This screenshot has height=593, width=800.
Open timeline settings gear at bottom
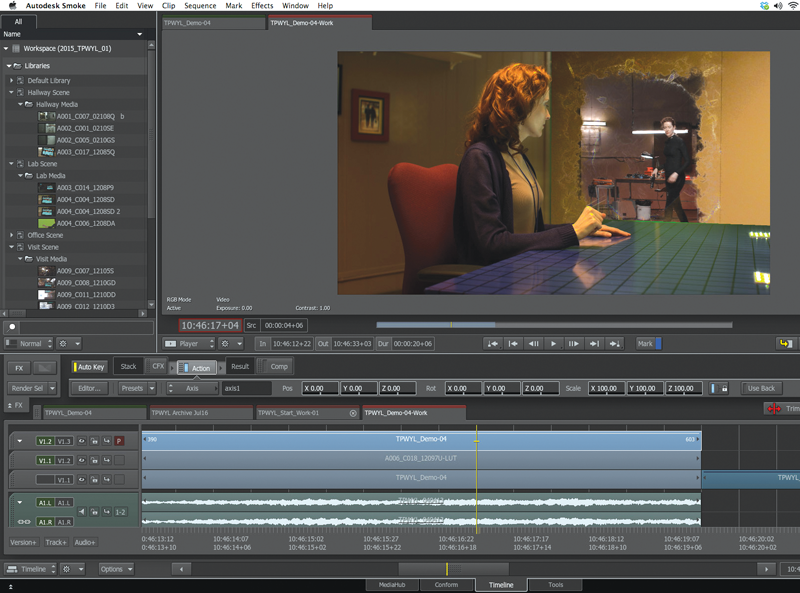71,569
